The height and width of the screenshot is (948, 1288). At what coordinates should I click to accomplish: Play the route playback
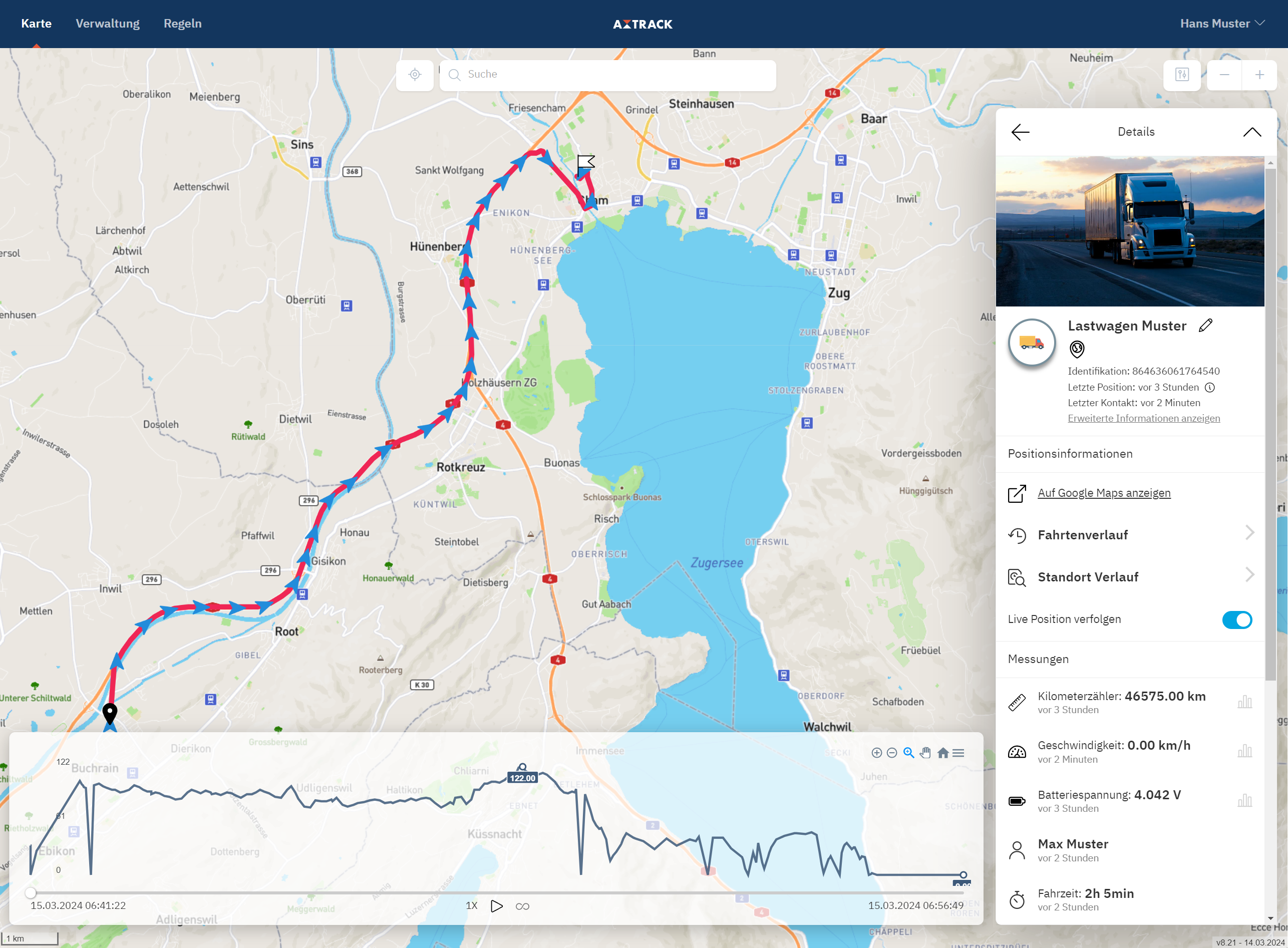(x=497, y=906)
